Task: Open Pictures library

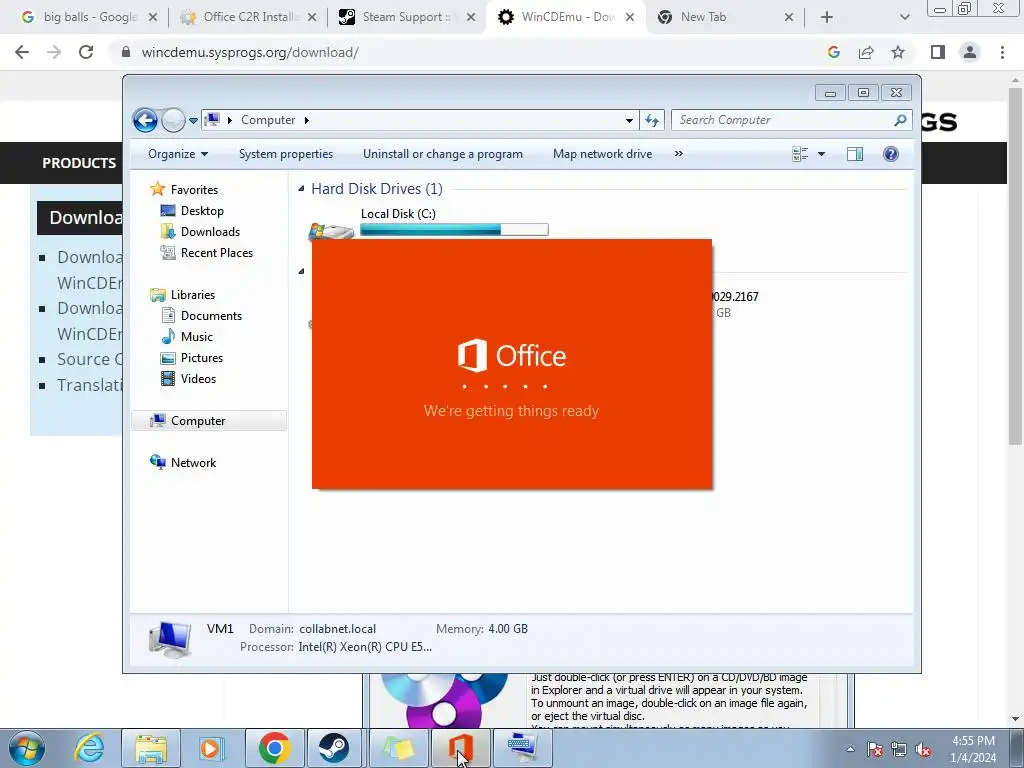Action: [x=192, y=358]
